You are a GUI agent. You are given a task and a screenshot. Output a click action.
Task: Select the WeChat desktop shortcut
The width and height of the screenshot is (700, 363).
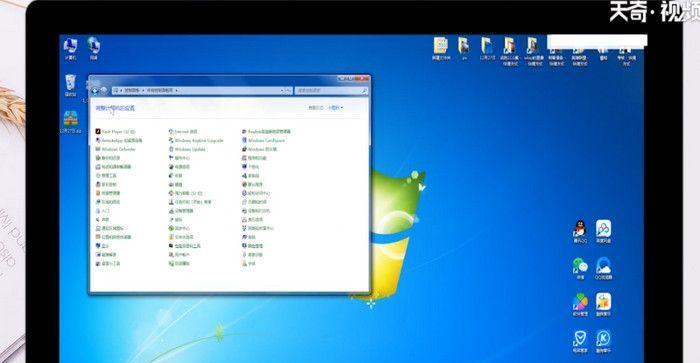coord(580,268)
